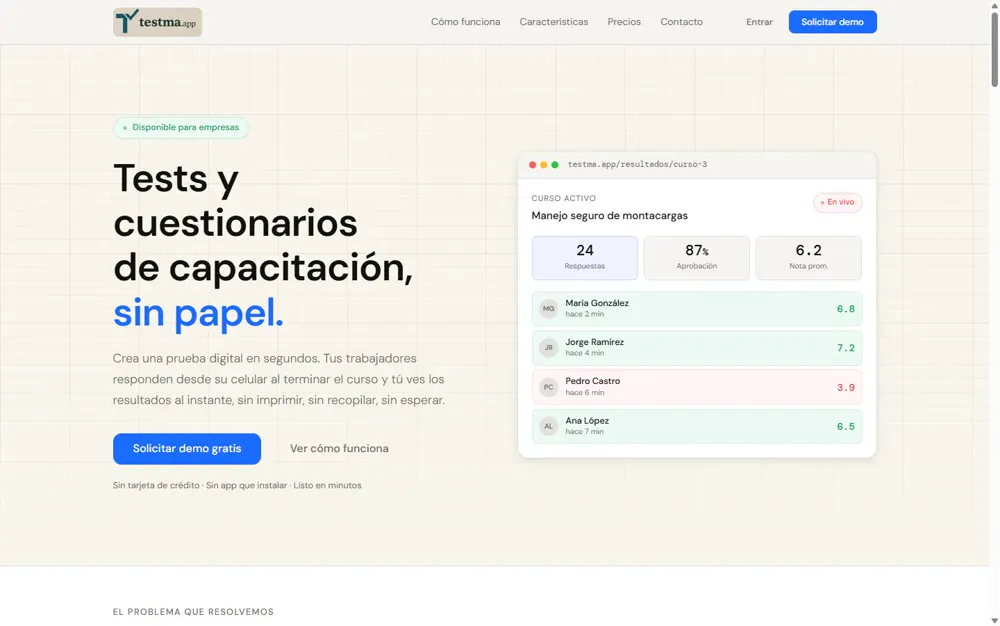Click the yellow window dot in mockup

coord(543,164)
